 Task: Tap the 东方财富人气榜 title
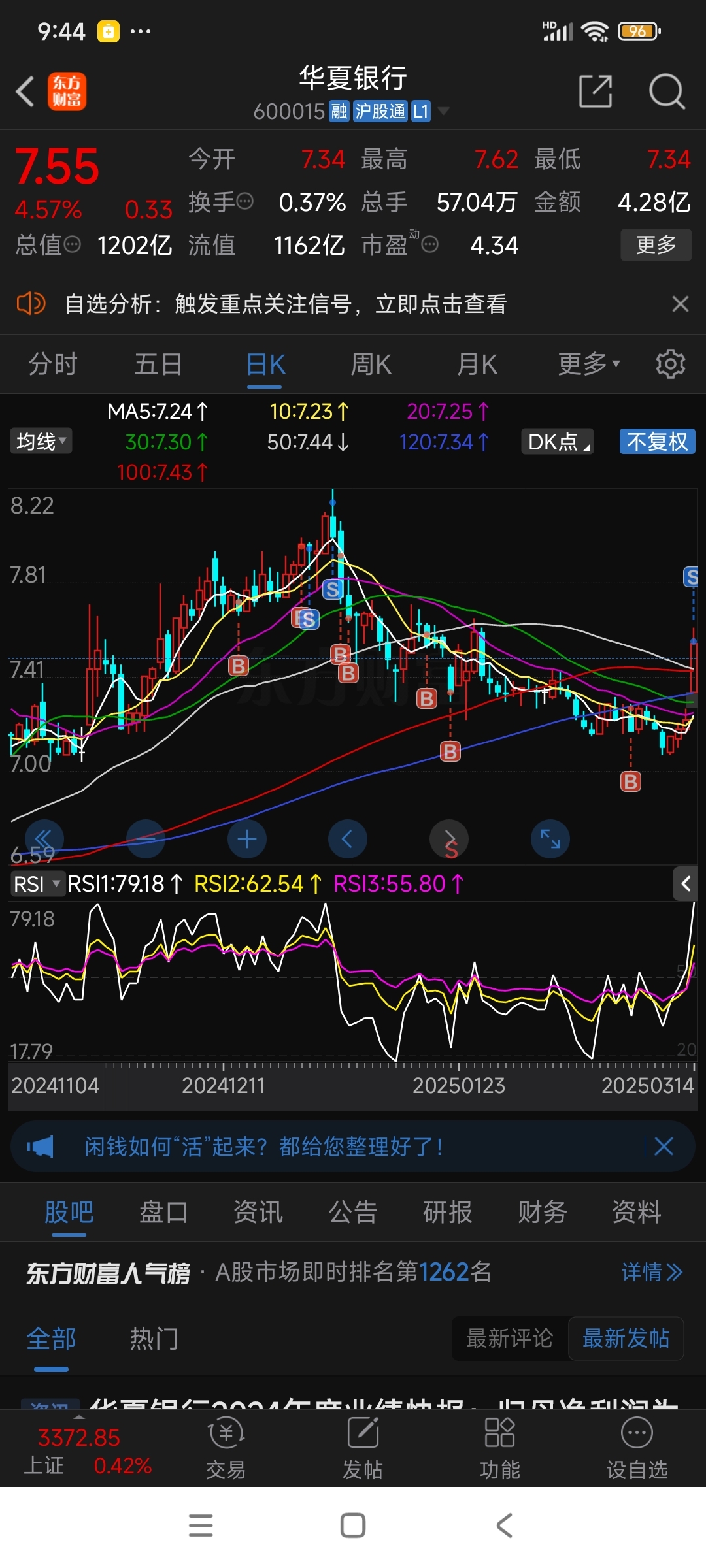[x=108, y=1273]
